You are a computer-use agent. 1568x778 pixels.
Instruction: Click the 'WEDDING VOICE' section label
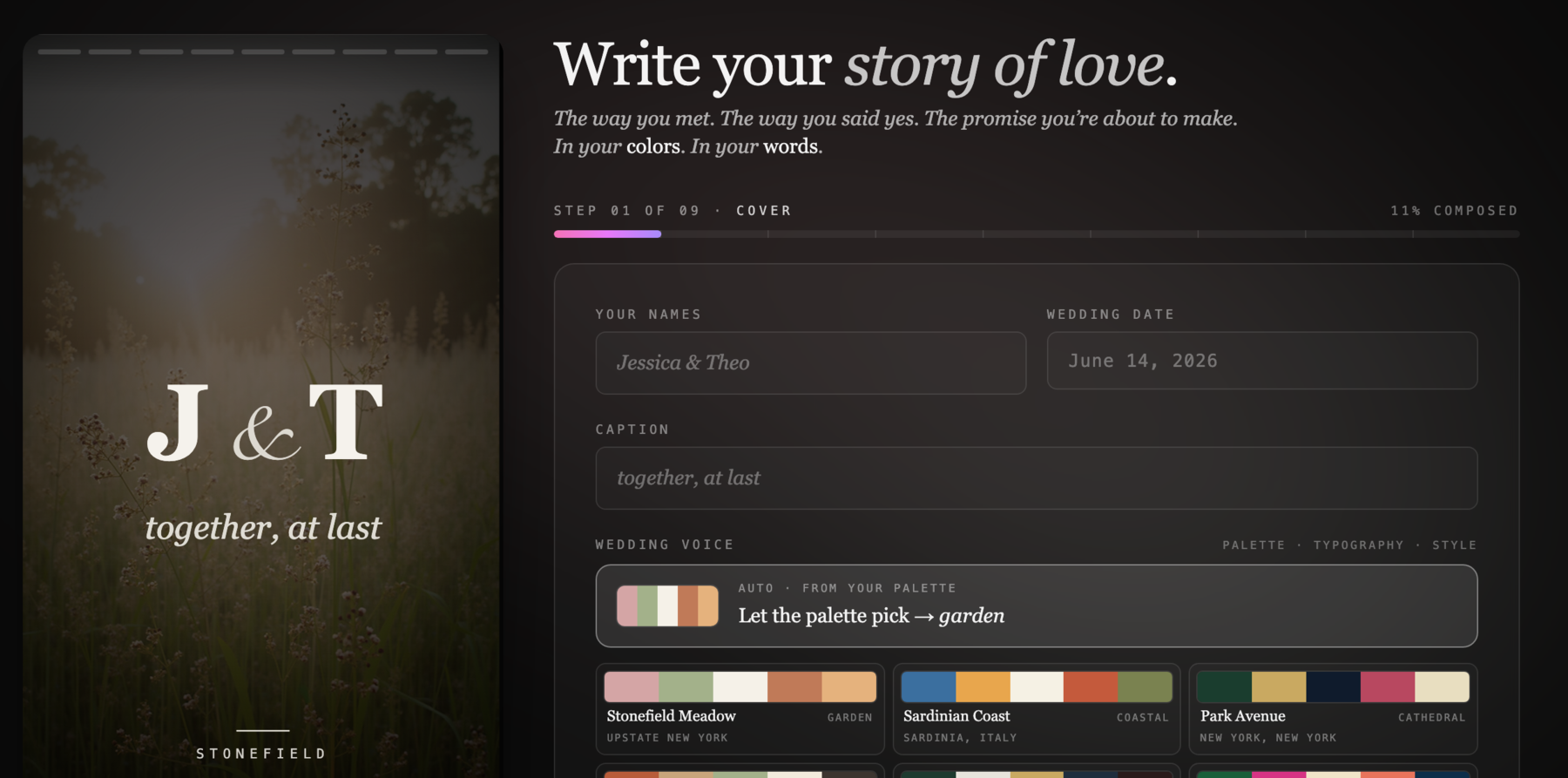click(x=665, y=545)
